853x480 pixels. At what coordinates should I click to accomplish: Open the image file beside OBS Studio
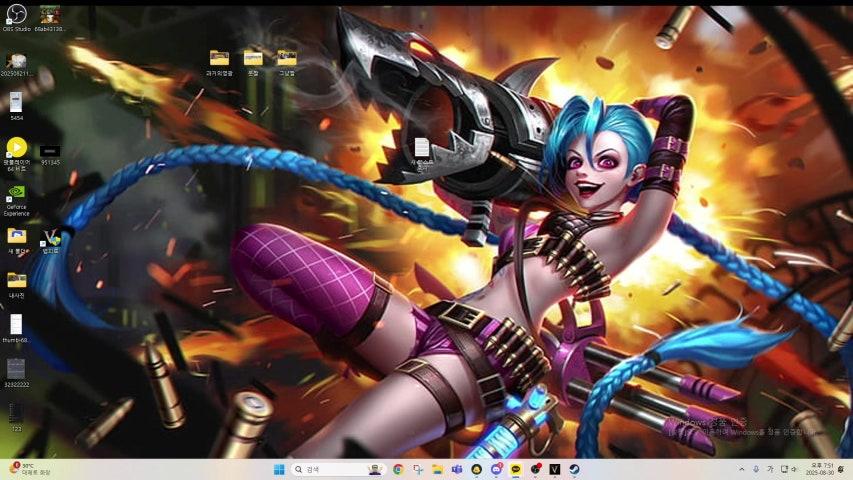[x=50, y=17]
